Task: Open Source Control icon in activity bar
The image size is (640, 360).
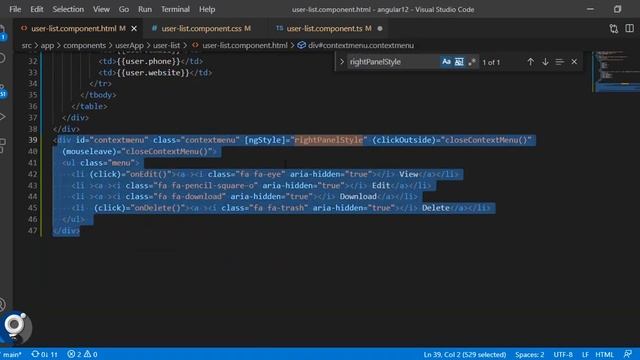Action: [x=3, y=90]
